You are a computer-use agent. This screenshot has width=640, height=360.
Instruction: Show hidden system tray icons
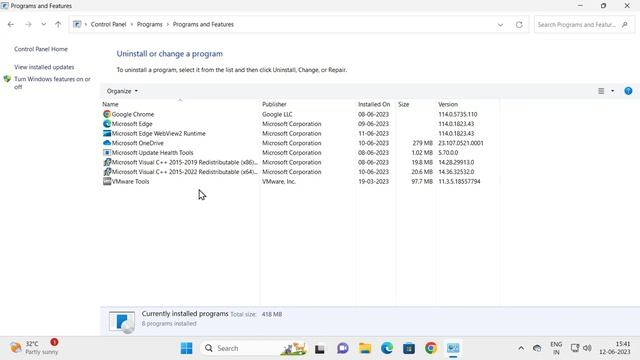[x=521, y=348]
